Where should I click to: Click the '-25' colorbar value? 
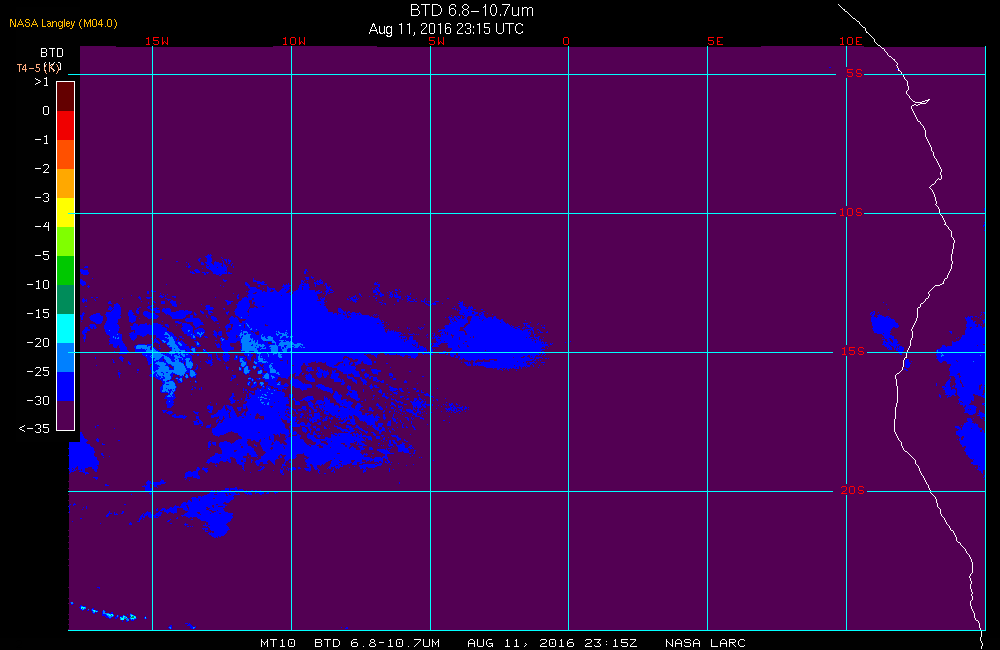pyautogui.click(x=38, y=371)
